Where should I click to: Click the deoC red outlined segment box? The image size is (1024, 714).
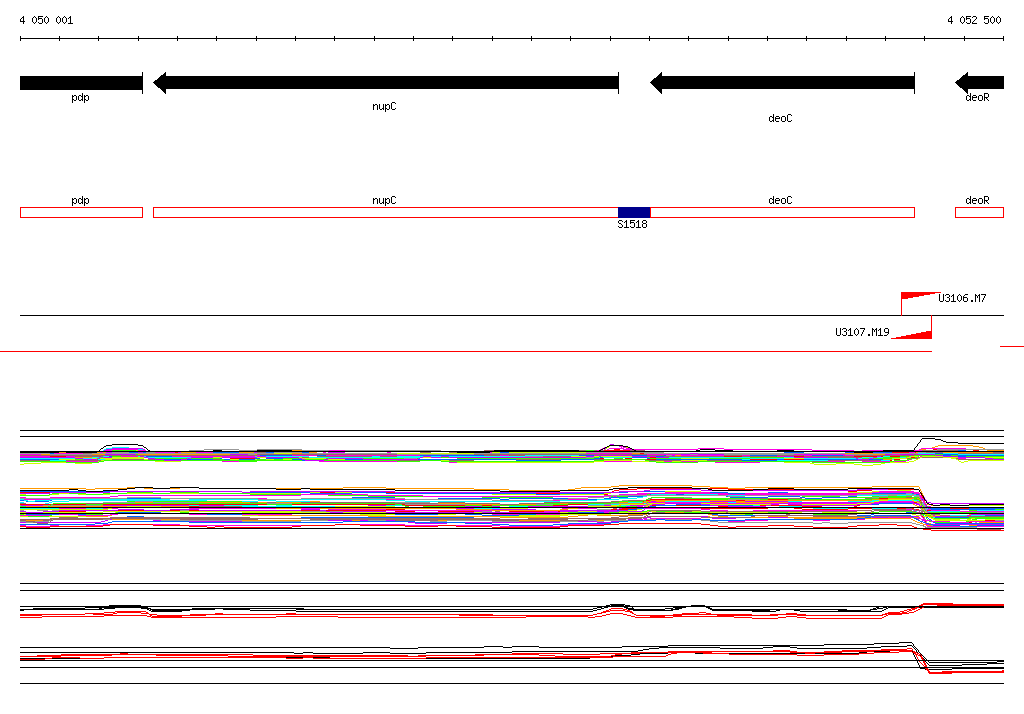[x=782, y=212]
